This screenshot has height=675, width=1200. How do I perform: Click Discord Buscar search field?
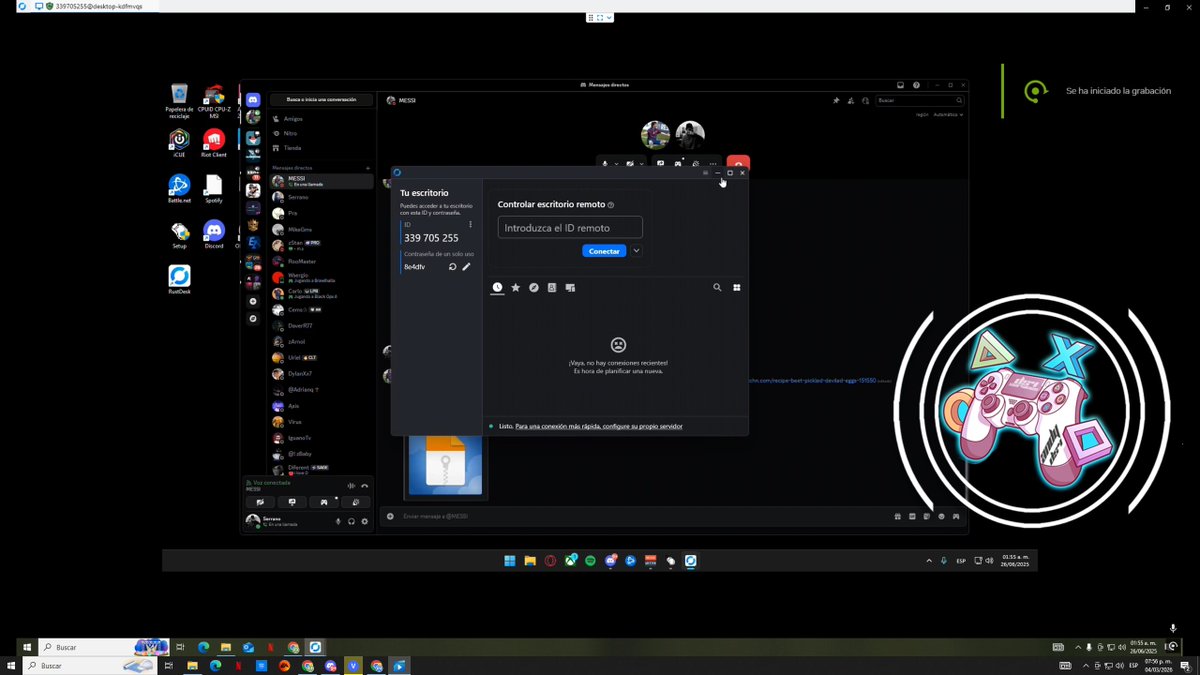coord(920,100)
